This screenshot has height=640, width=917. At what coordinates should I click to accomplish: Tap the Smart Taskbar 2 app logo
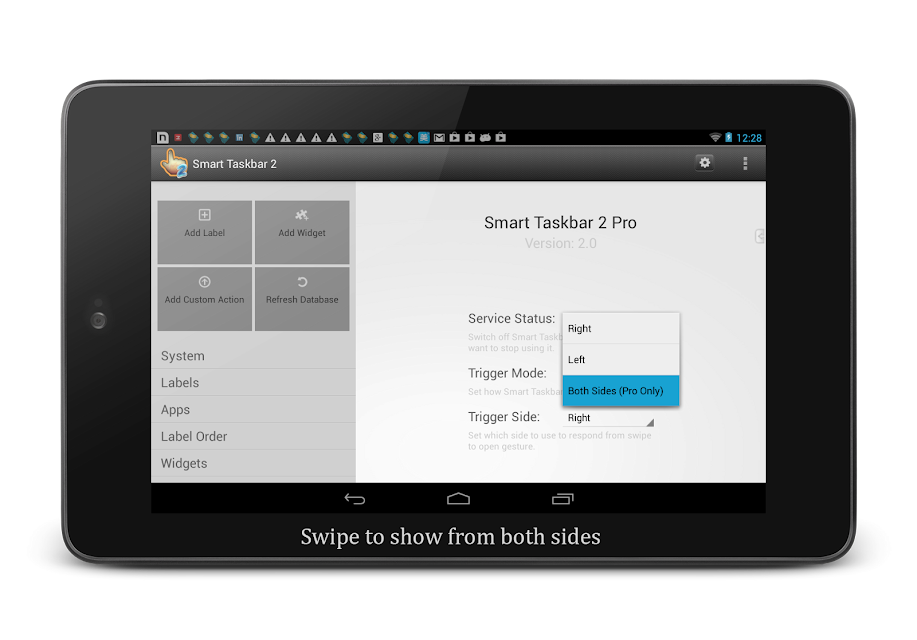point(174,163)
